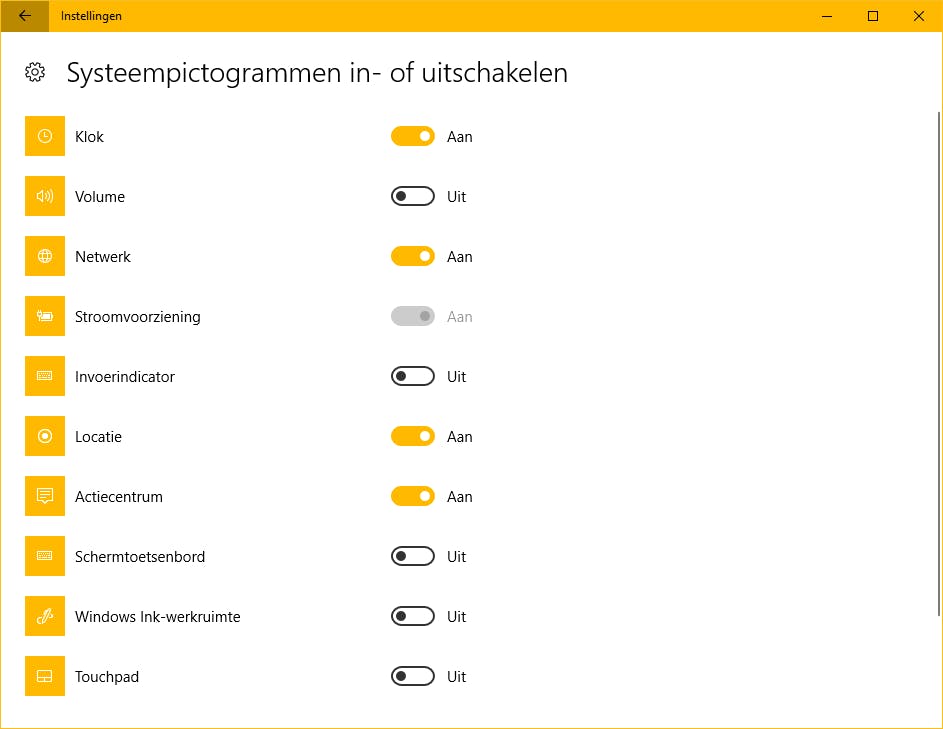Go back using the arrow button
The image size is (943, 729).
25,16
